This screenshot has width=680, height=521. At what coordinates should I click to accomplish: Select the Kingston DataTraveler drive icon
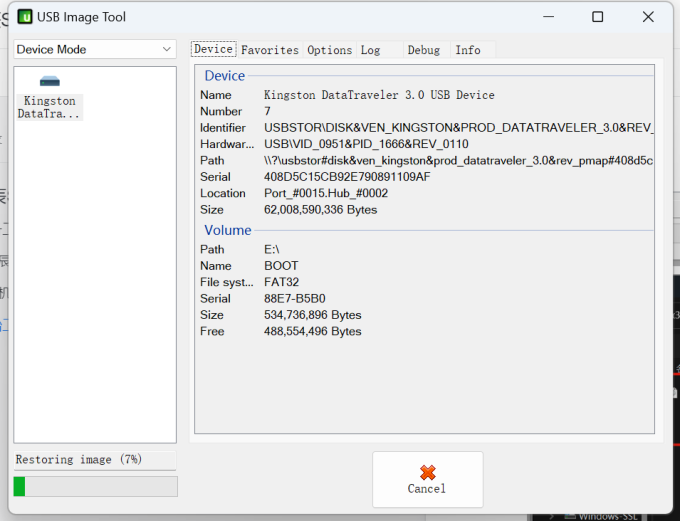click(50, 82)
